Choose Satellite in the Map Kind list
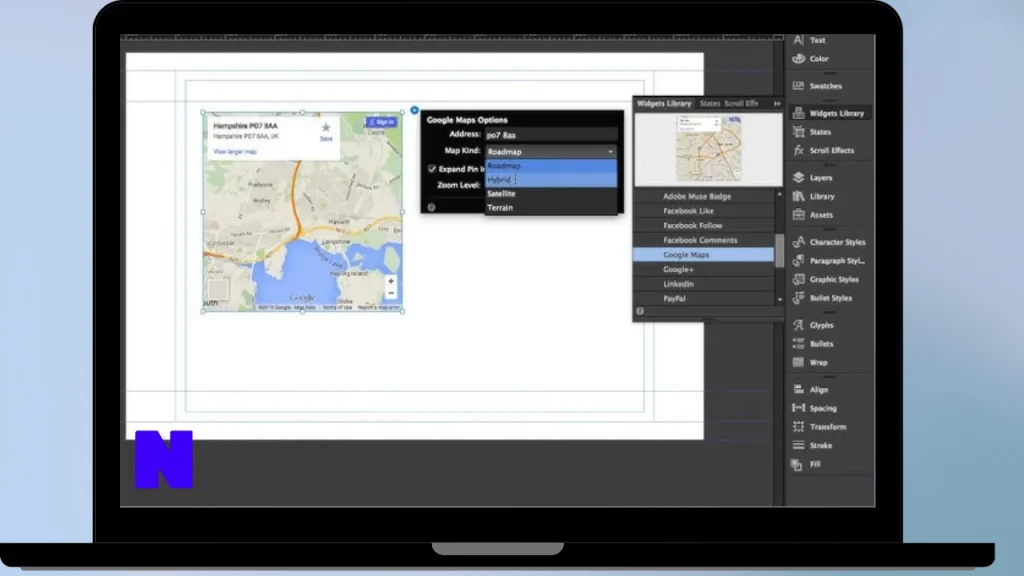Screen dimensions: 1024x576 tap(551, 193)
